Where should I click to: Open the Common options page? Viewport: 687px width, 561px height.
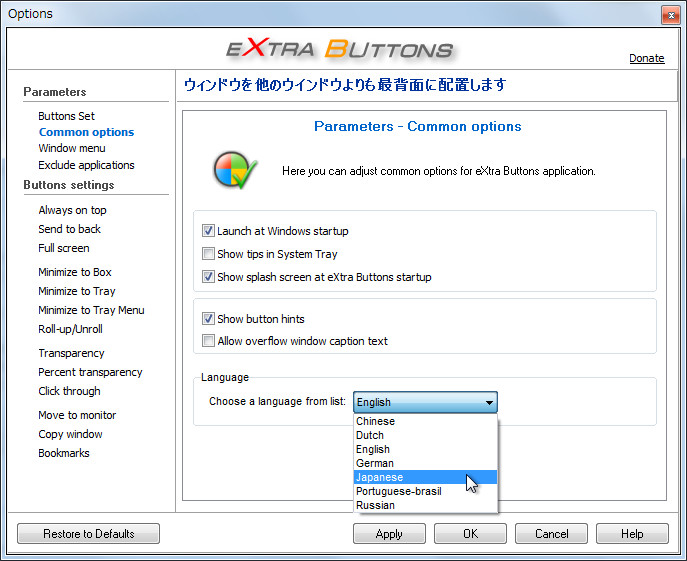tap(86, 132)
